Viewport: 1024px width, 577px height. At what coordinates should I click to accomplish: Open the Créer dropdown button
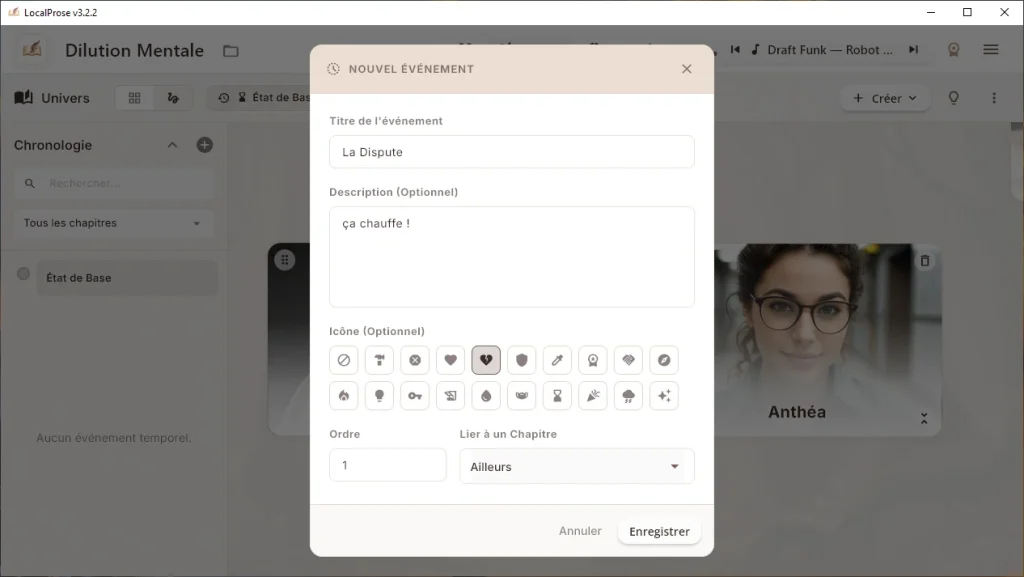(885, 98)
